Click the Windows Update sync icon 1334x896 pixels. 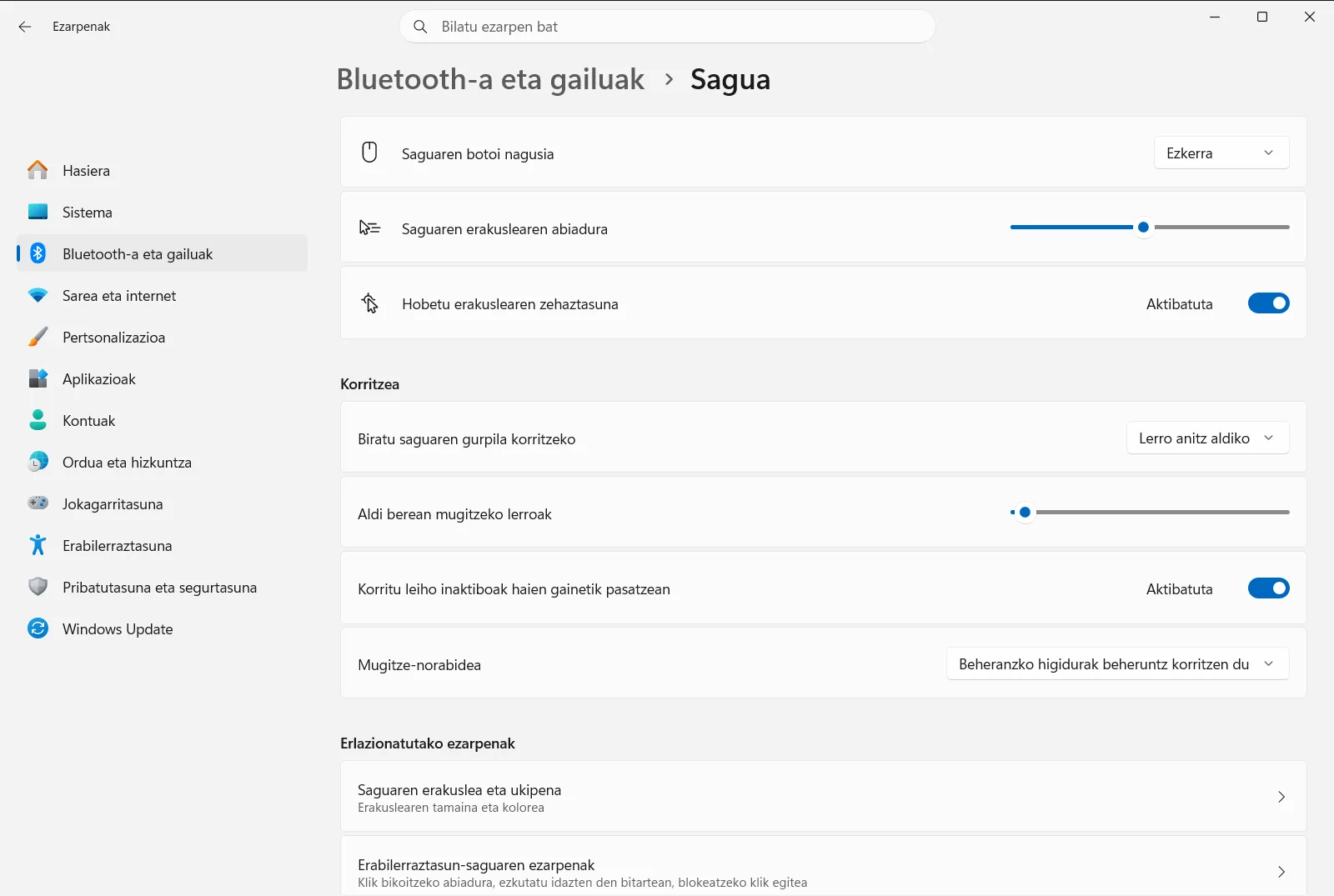coord(38,628)
